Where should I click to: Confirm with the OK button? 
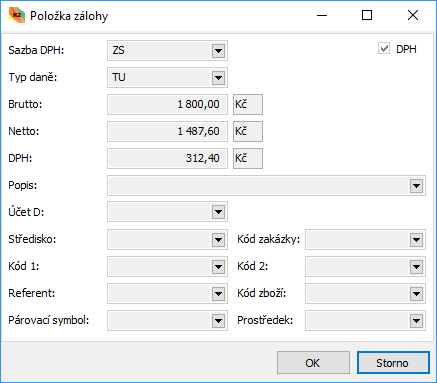[313, 363]
